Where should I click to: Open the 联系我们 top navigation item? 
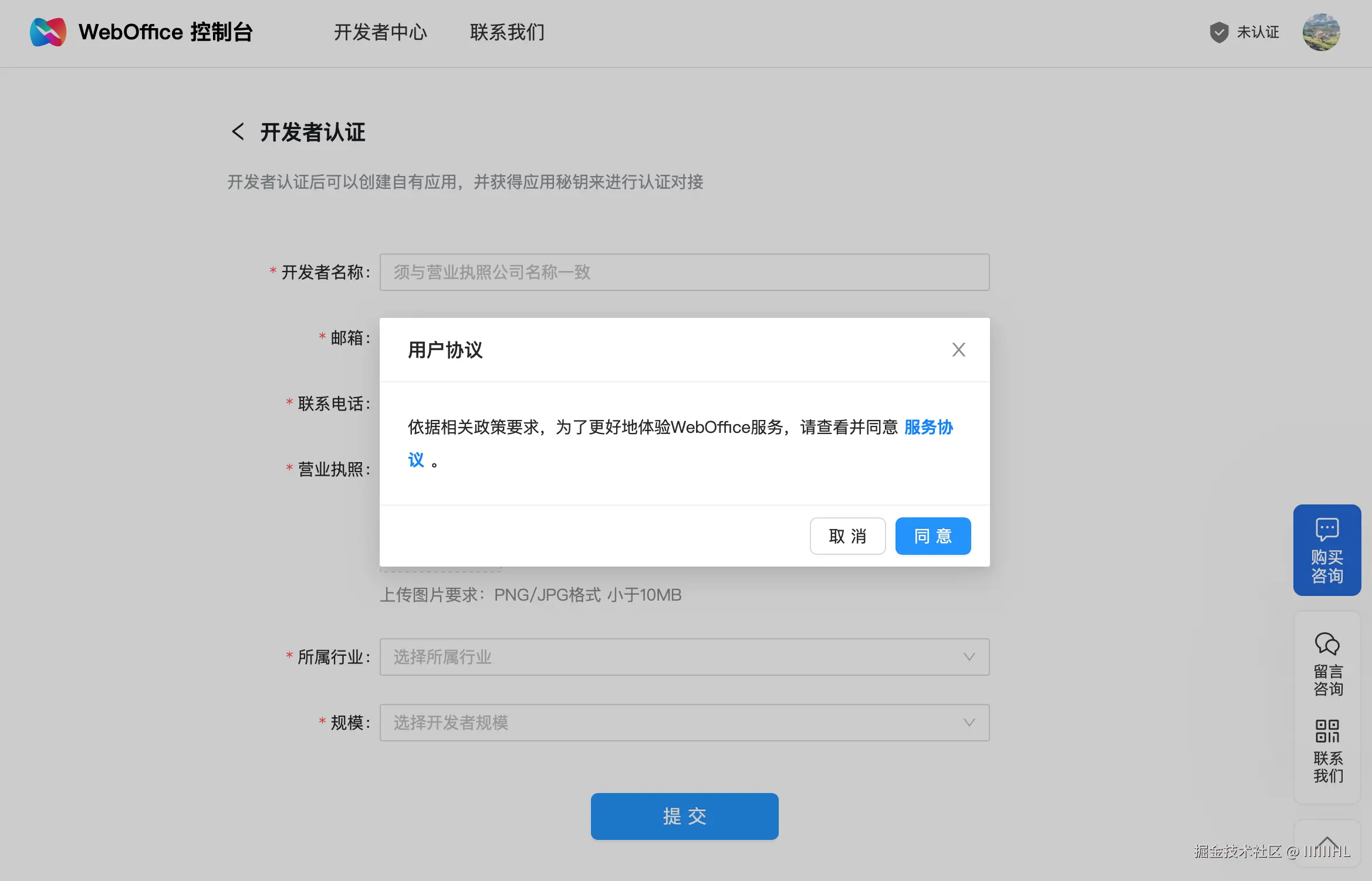pos(507,32)
